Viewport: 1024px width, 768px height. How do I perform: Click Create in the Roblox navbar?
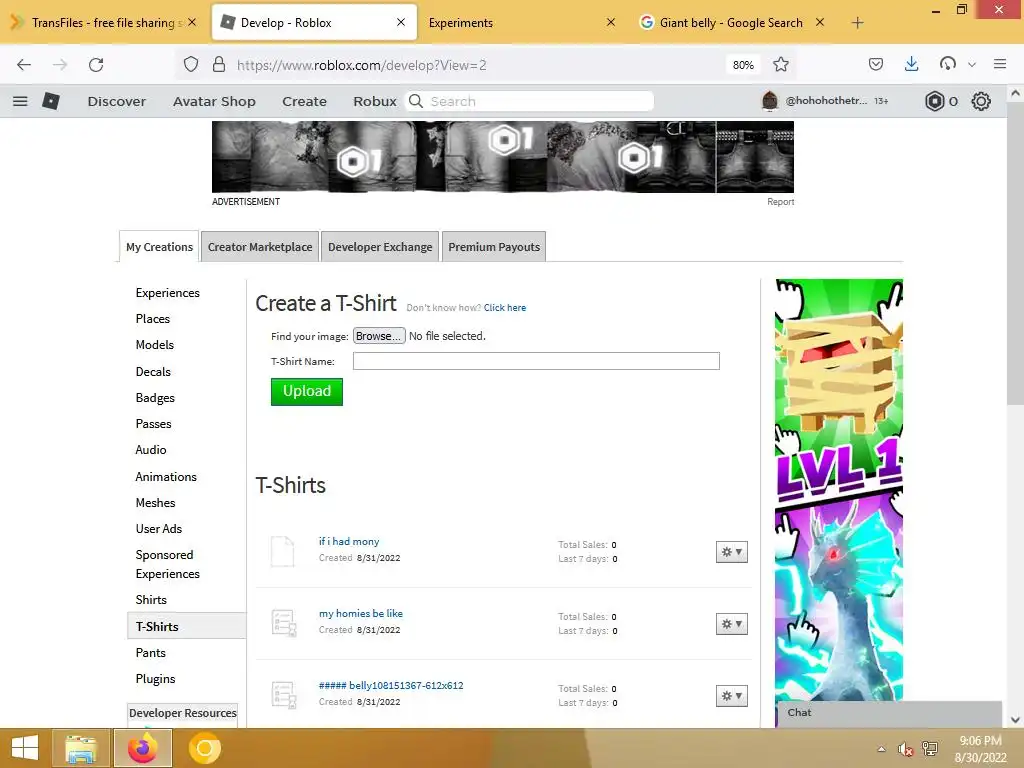[x=304, y=101]
